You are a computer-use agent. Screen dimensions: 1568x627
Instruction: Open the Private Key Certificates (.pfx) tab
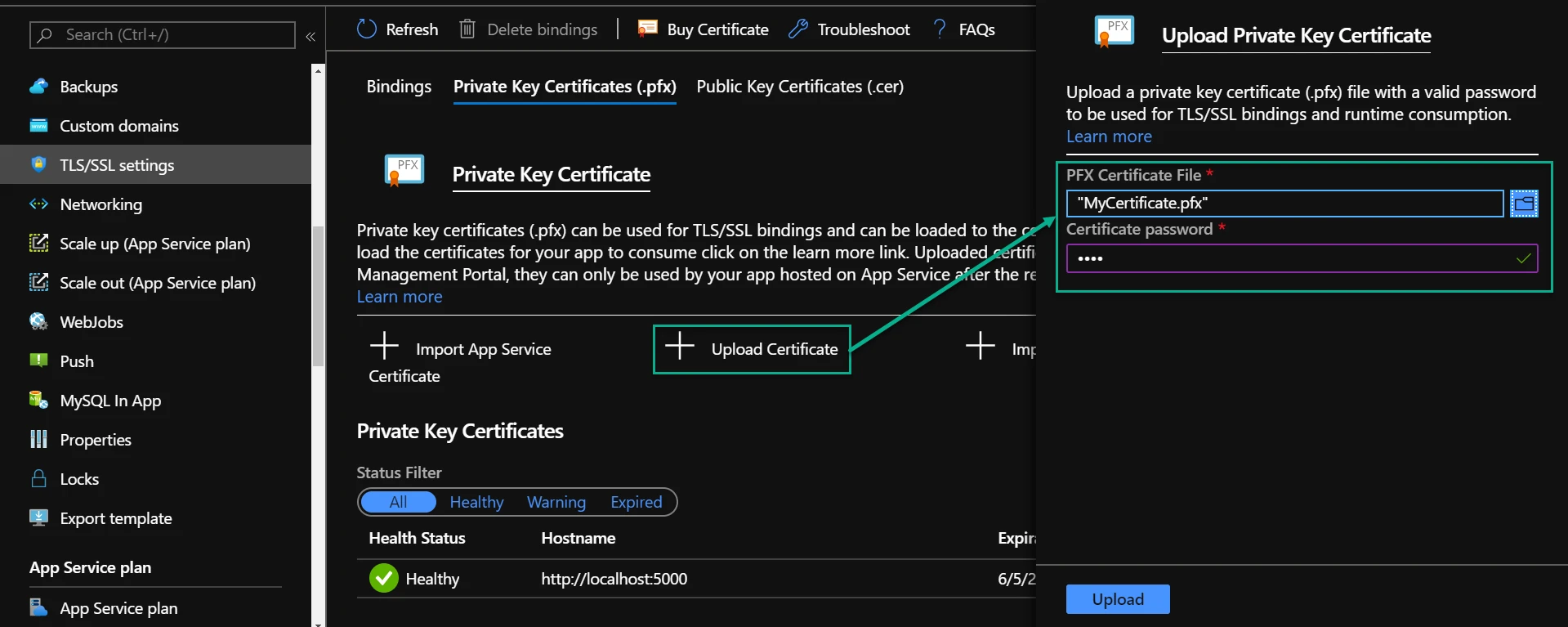565,86
